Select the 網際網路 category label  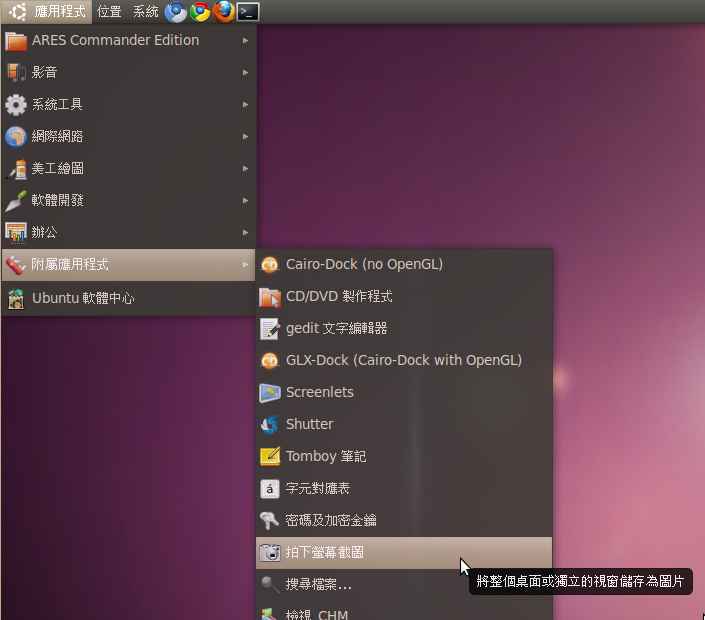pos(57,137)
